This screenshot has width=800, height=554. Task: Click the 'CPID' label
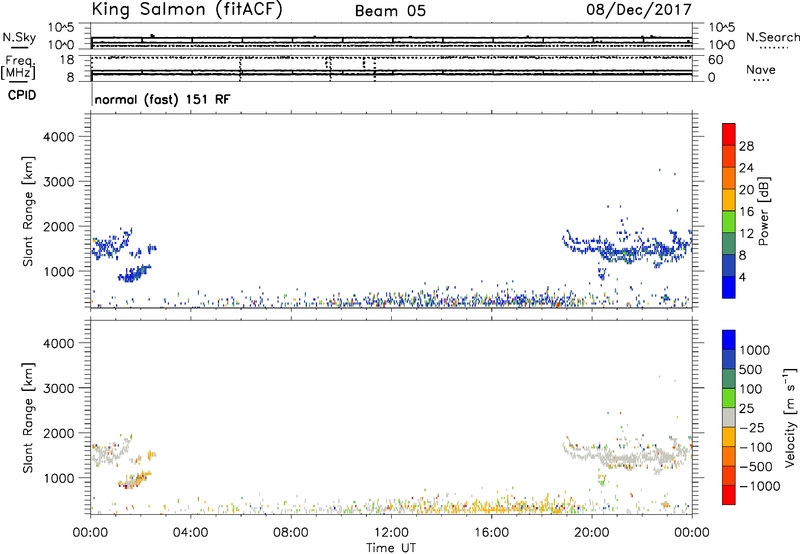click(x=22, y=95)
